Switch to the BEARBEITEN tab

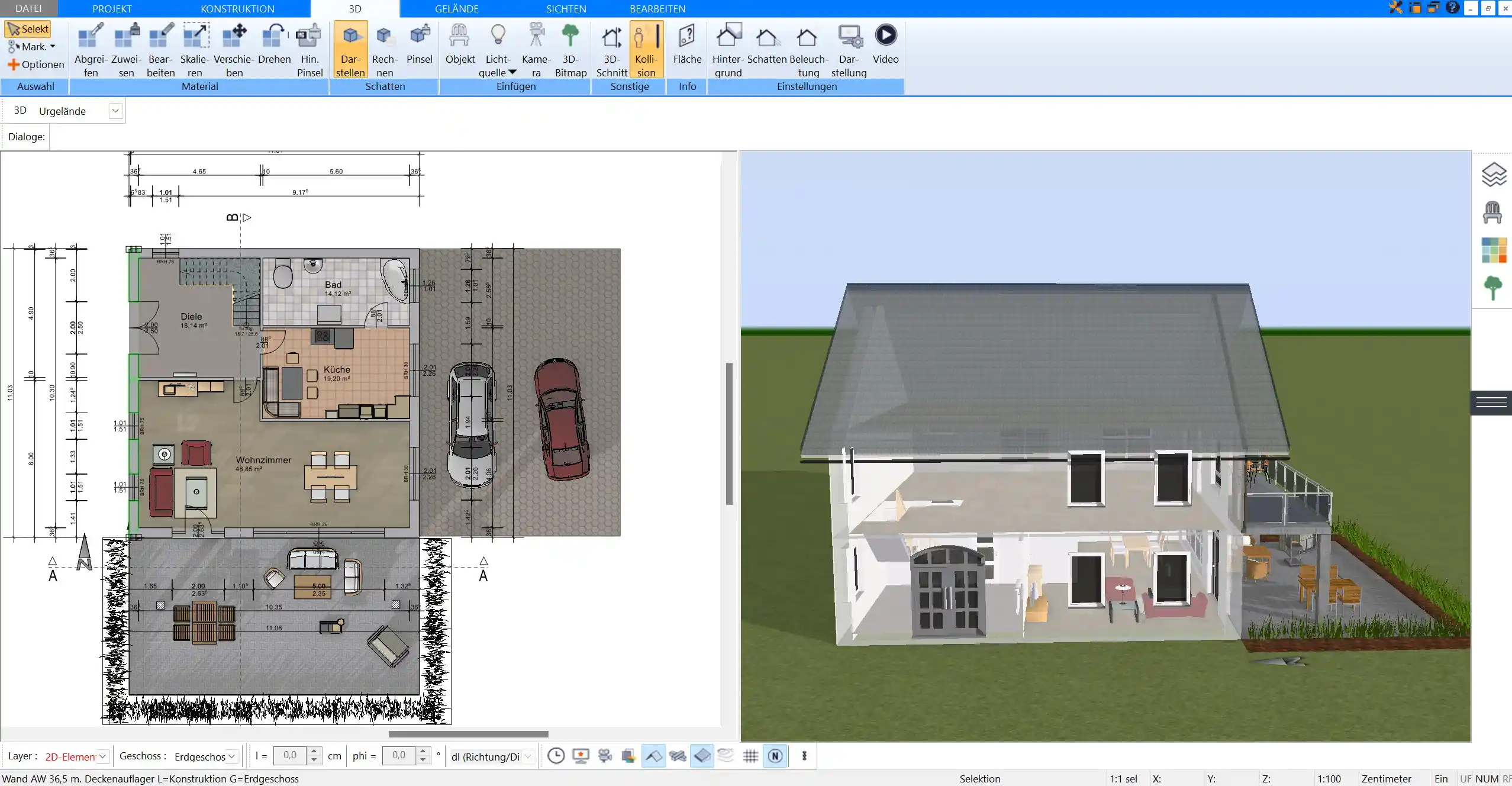click(657, 8)
